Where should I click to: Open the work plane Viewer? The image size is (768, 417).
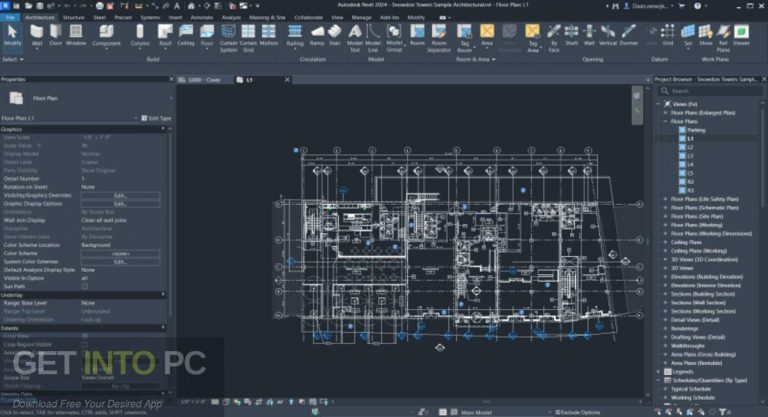pos(741,35)
